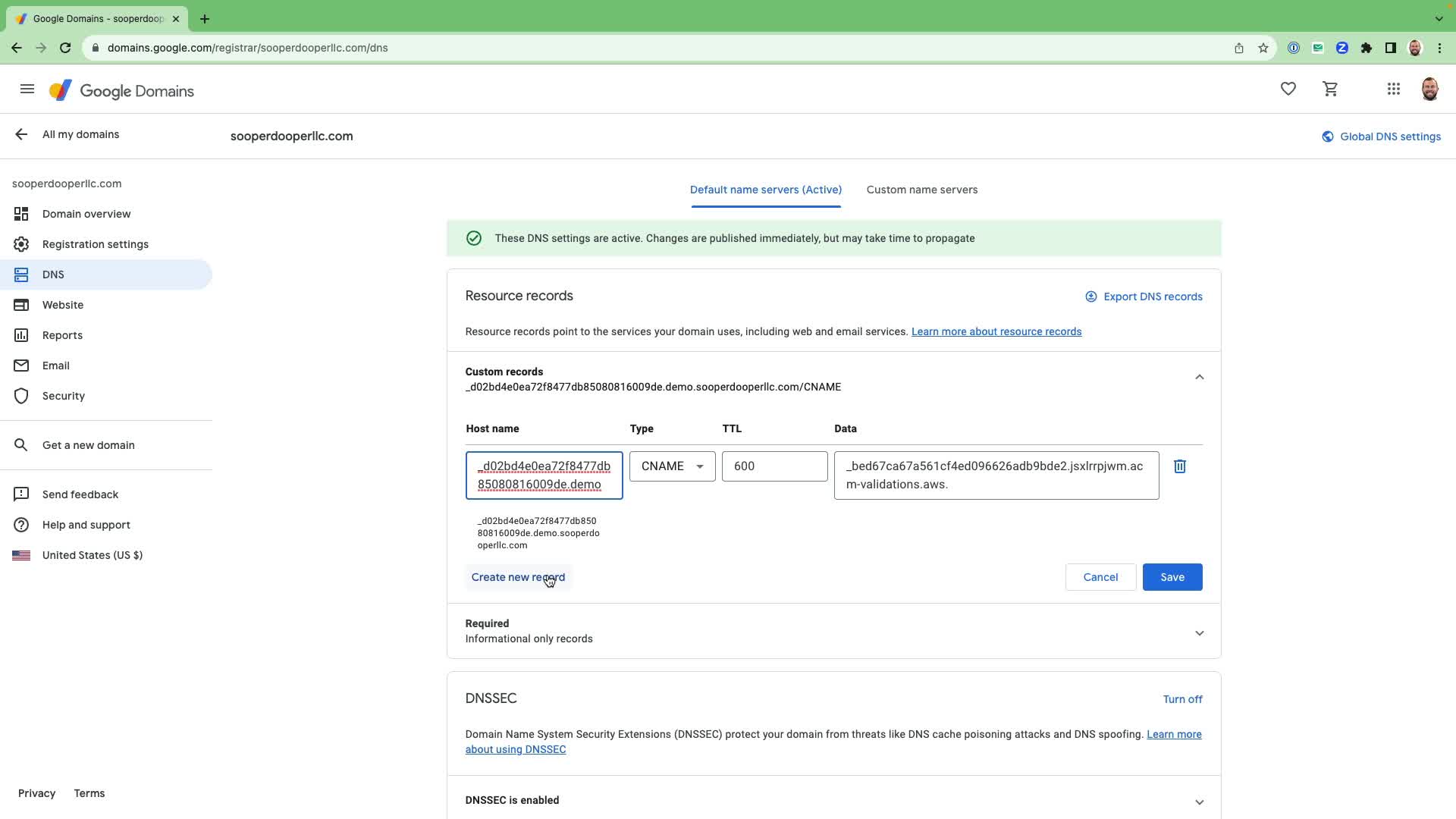The width and height of the screenshot is (1456, 819).
Task: Bookmark page with star icon
Action: point(1263,48)
